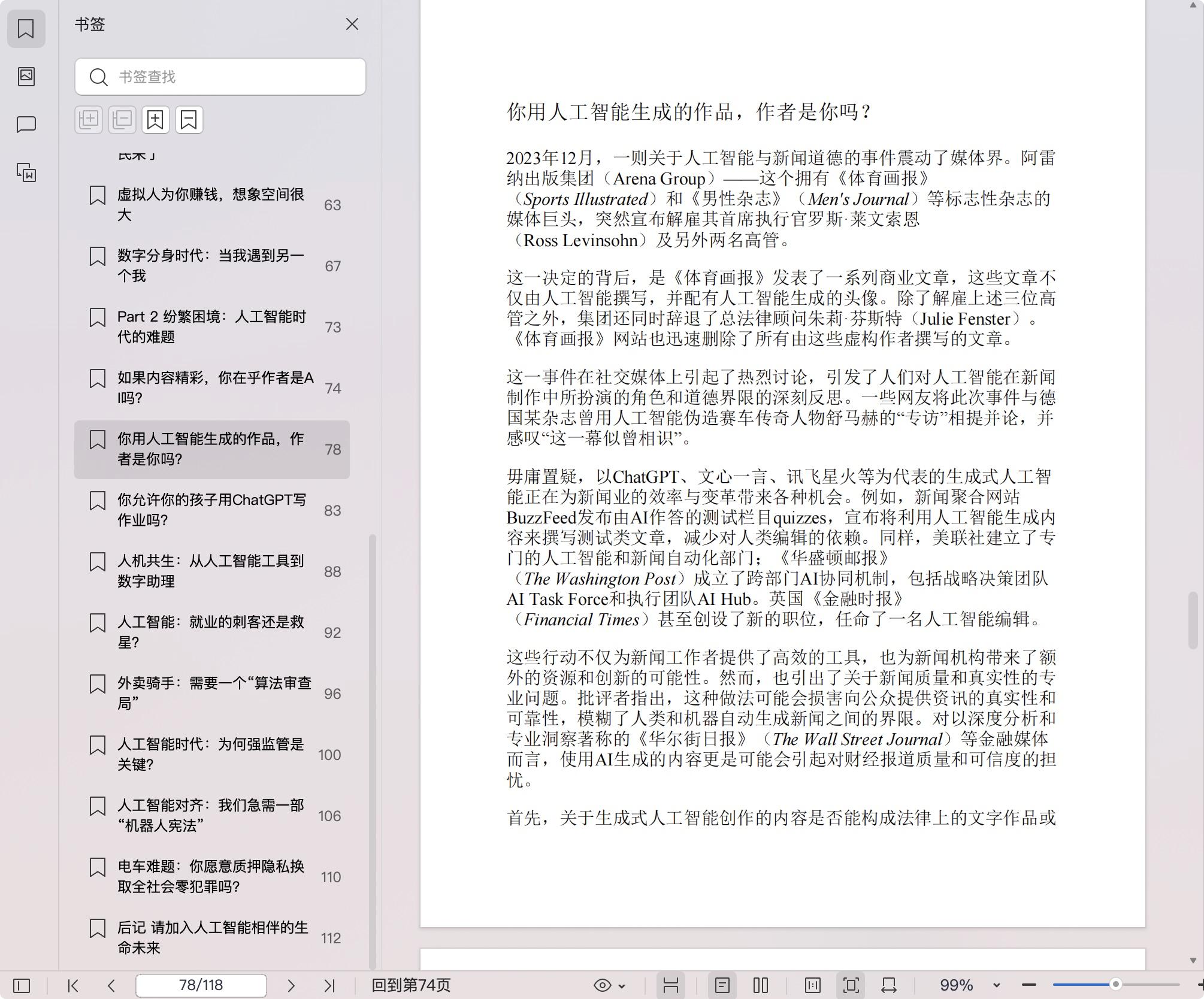Select single page view

click(722, 985)
